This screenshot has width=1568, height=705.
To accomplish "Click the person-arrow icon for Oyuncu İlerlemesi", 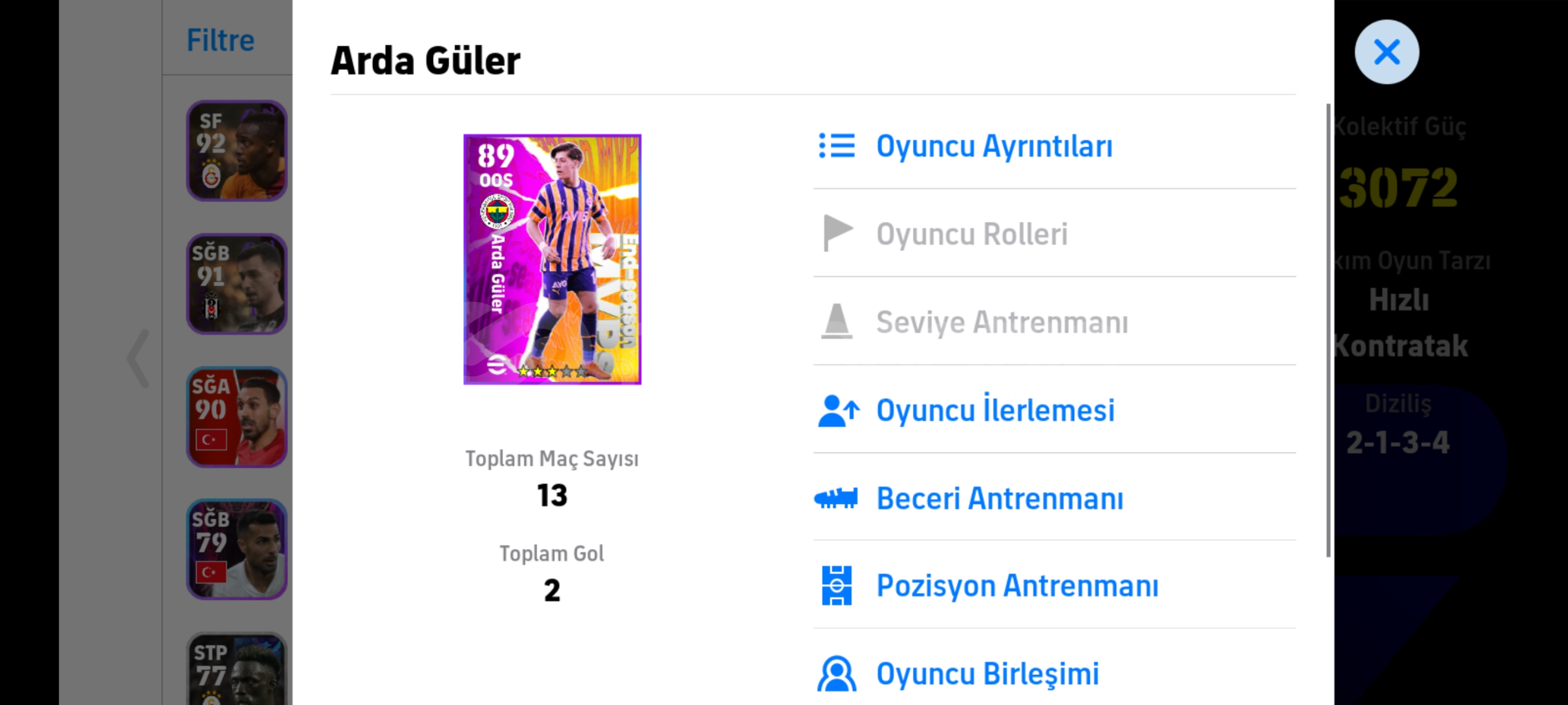I will (839, 411).
